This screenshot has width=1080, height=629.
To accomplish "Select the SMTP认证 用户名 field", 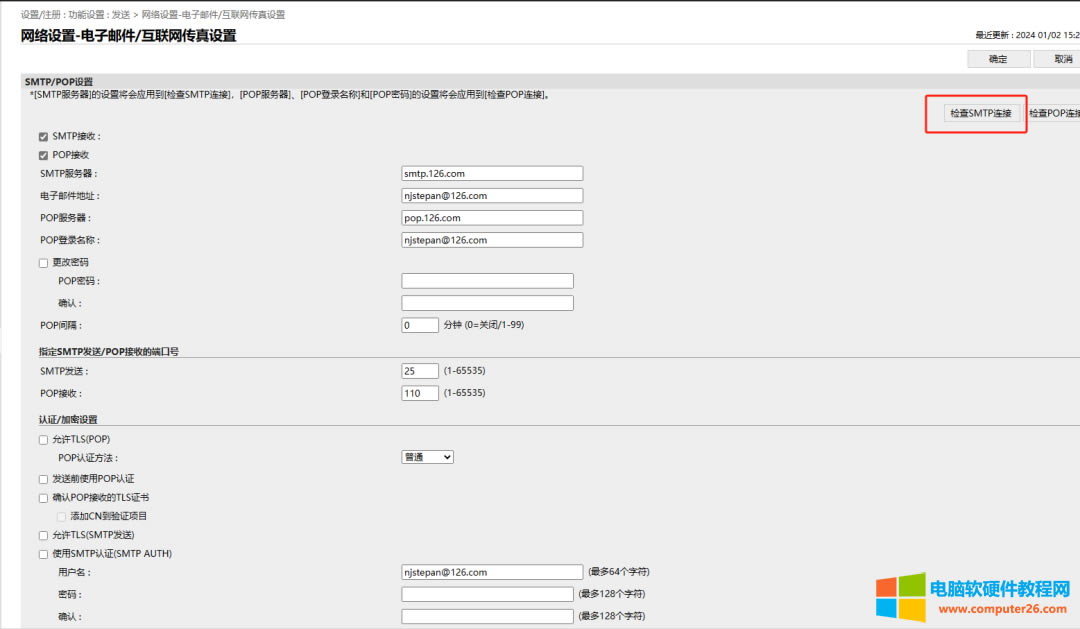I will coord(492,572).
